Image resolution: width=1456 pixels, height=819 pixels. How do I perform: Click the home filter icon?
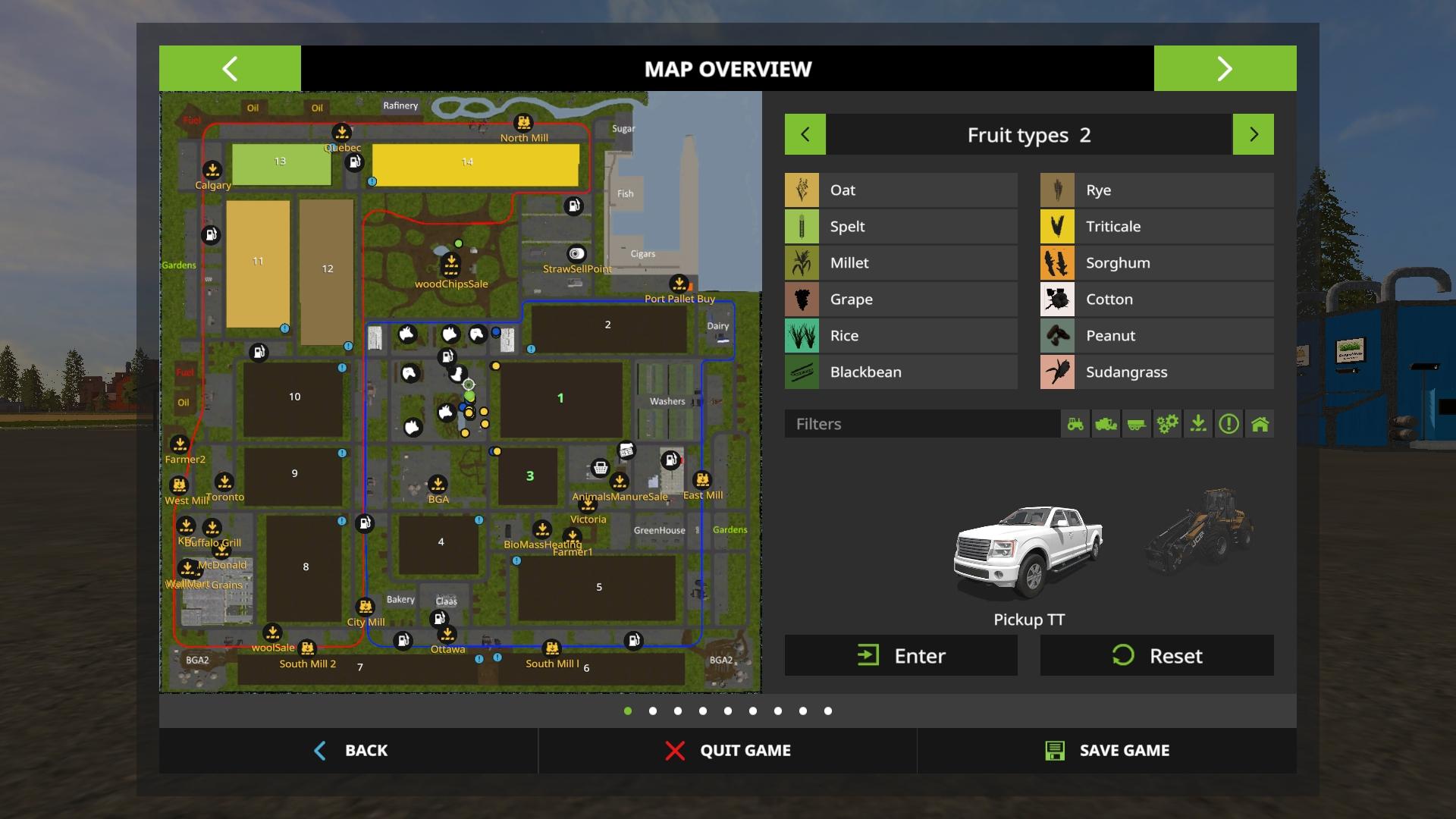click(x=1260, y=424)
